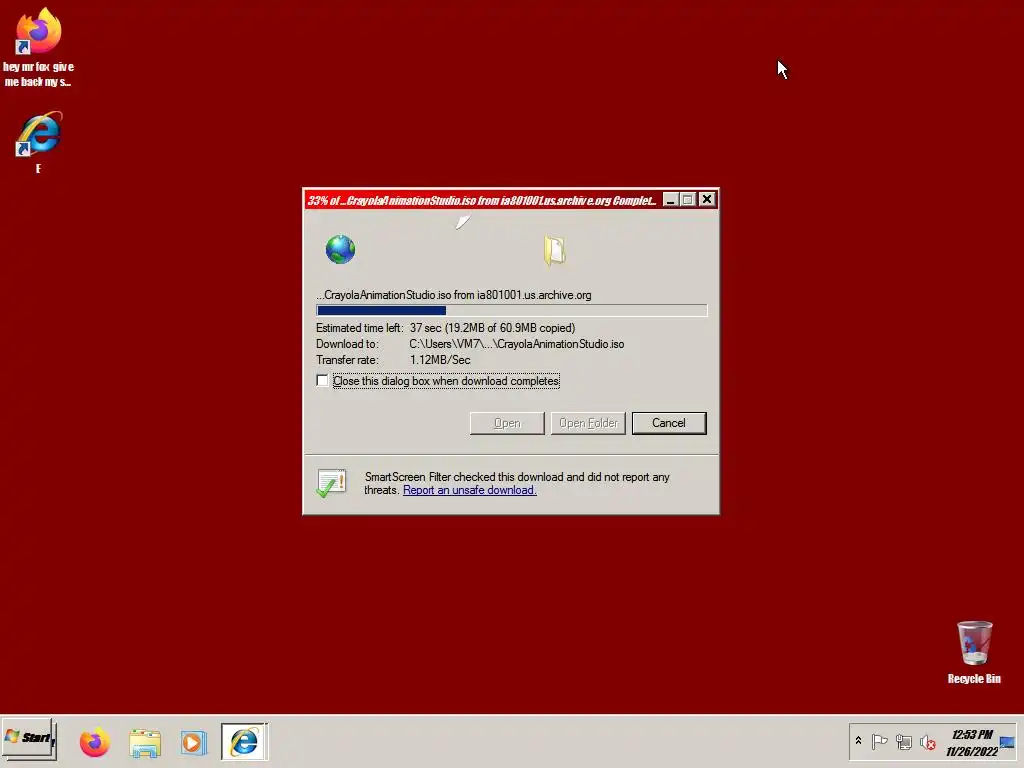Click the download progress bar
This screenshot has width=1024, height=768.
tap(511, 311)
